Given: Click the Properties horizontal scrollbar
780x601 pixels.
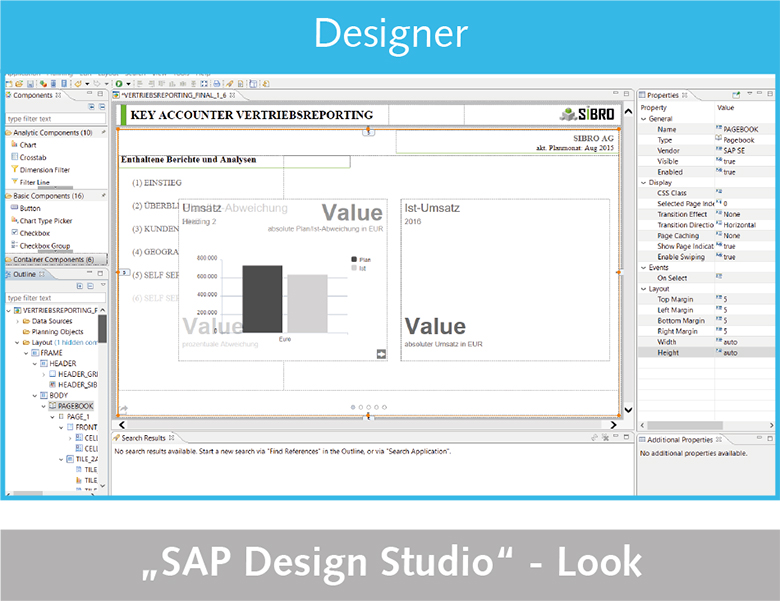Looking at the screenshot, I should click(x=684, y=425).
